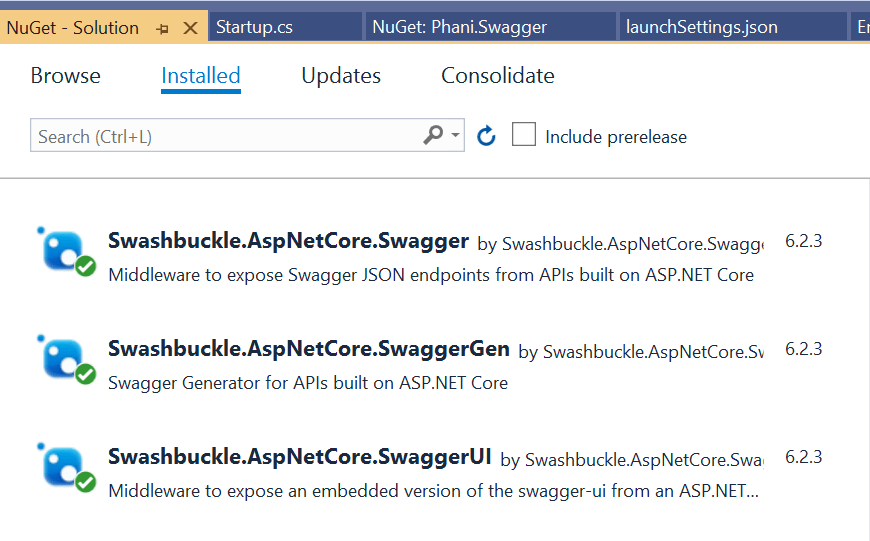The width and height of the screenshot is (870, 541).
Task: Open the NuGet: Phani.Swagger tab
Action: 459,28
